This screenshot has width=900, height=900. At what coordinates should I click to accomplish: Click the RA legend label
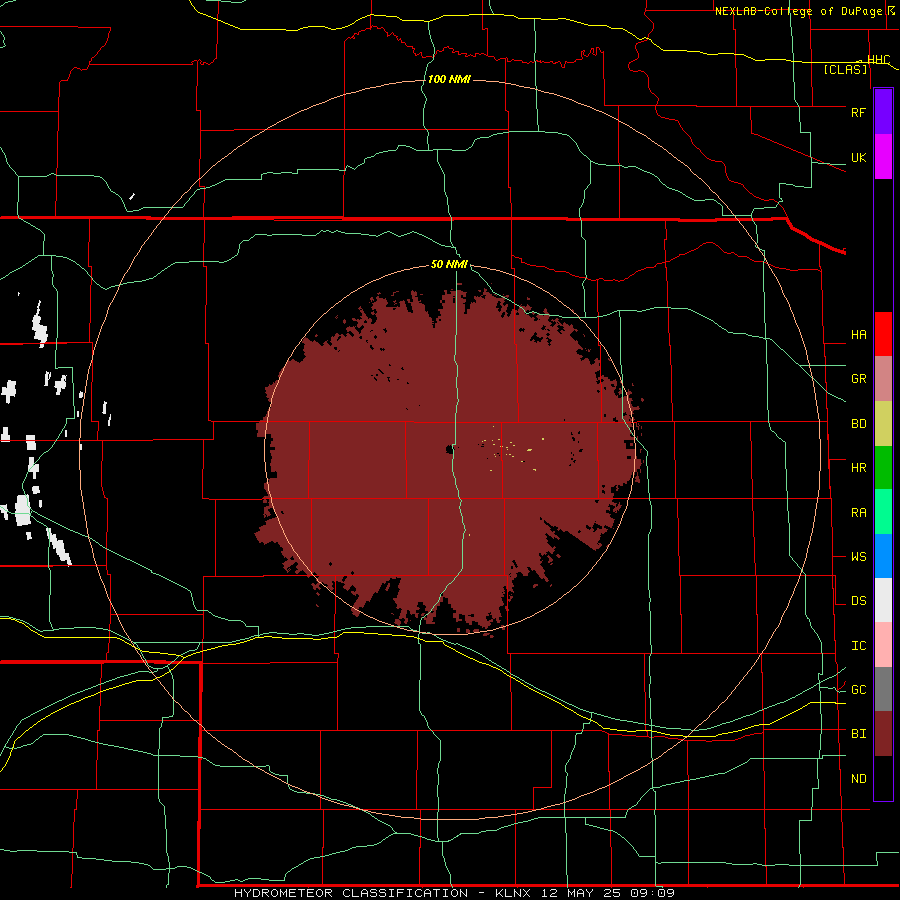tap(858, 513)
